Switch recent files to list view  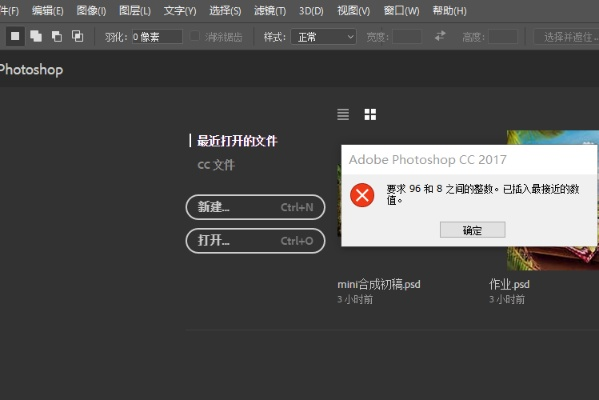[x=343, y=114]
